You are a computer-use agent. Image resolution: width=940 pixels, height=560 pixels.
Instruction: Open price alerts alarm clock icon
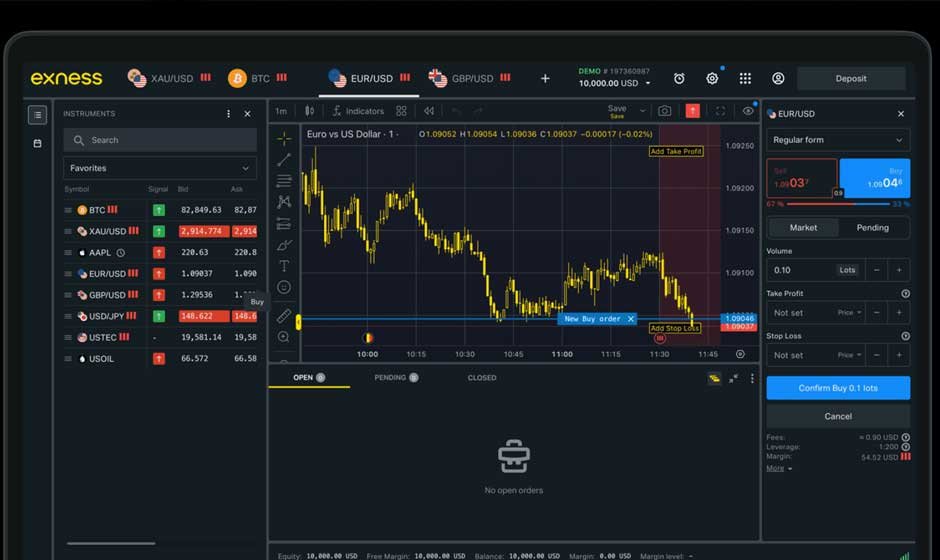679,79
